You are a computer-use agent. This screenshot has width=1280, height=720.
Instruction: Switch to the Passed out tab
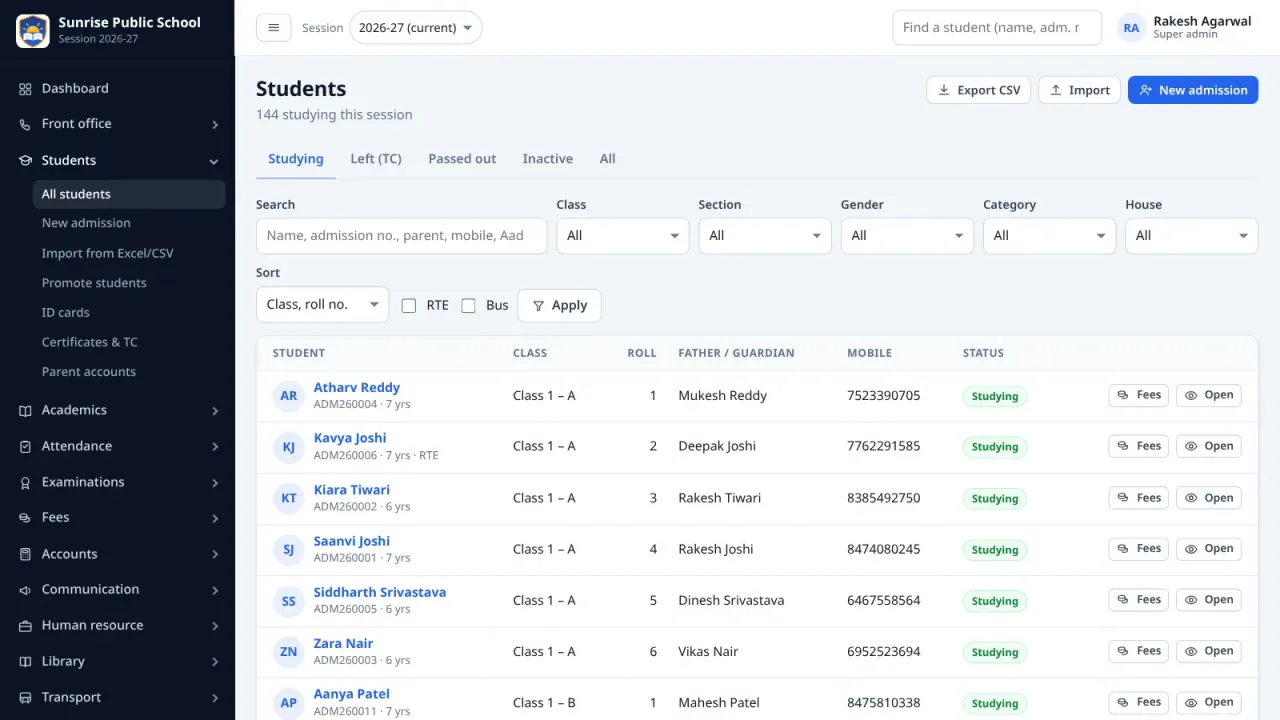[x=462, y=159]
